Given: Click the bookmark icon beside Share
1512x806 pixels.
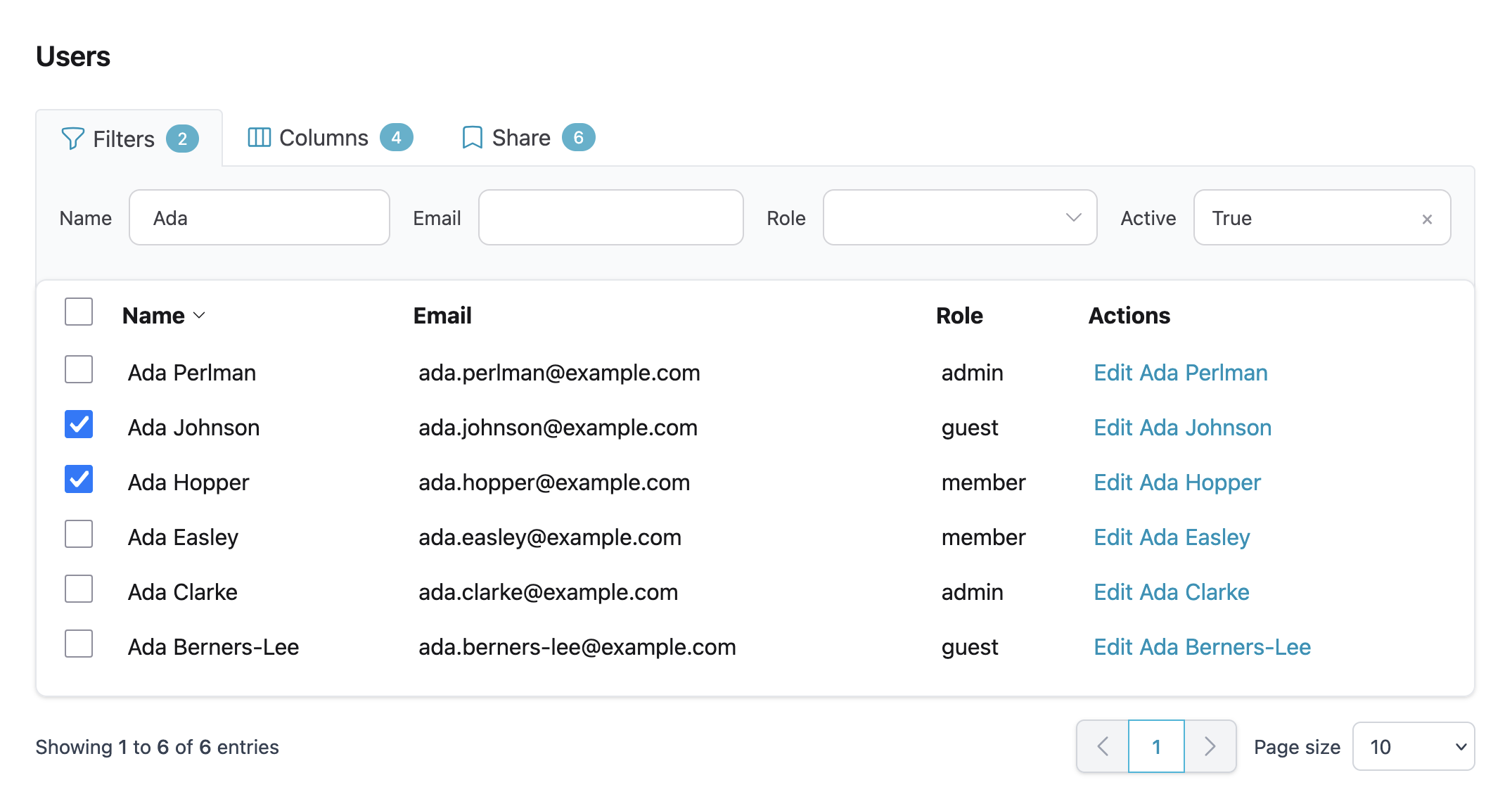Looking at the screenshot, I should click(472, 138).
